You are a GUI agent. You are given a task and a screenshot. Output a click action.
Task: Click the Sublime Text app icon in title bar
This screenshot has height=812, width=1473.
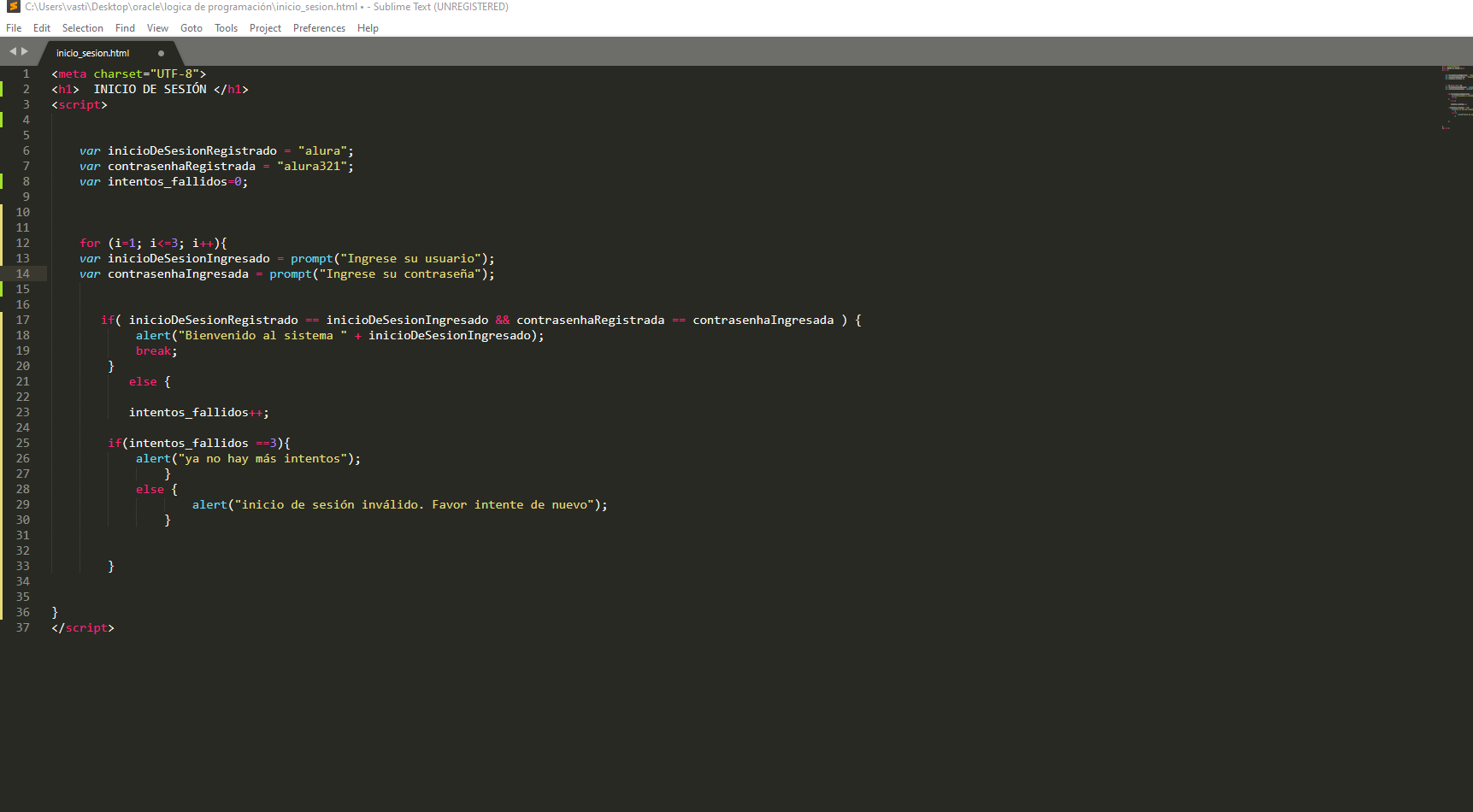(13, 7)
